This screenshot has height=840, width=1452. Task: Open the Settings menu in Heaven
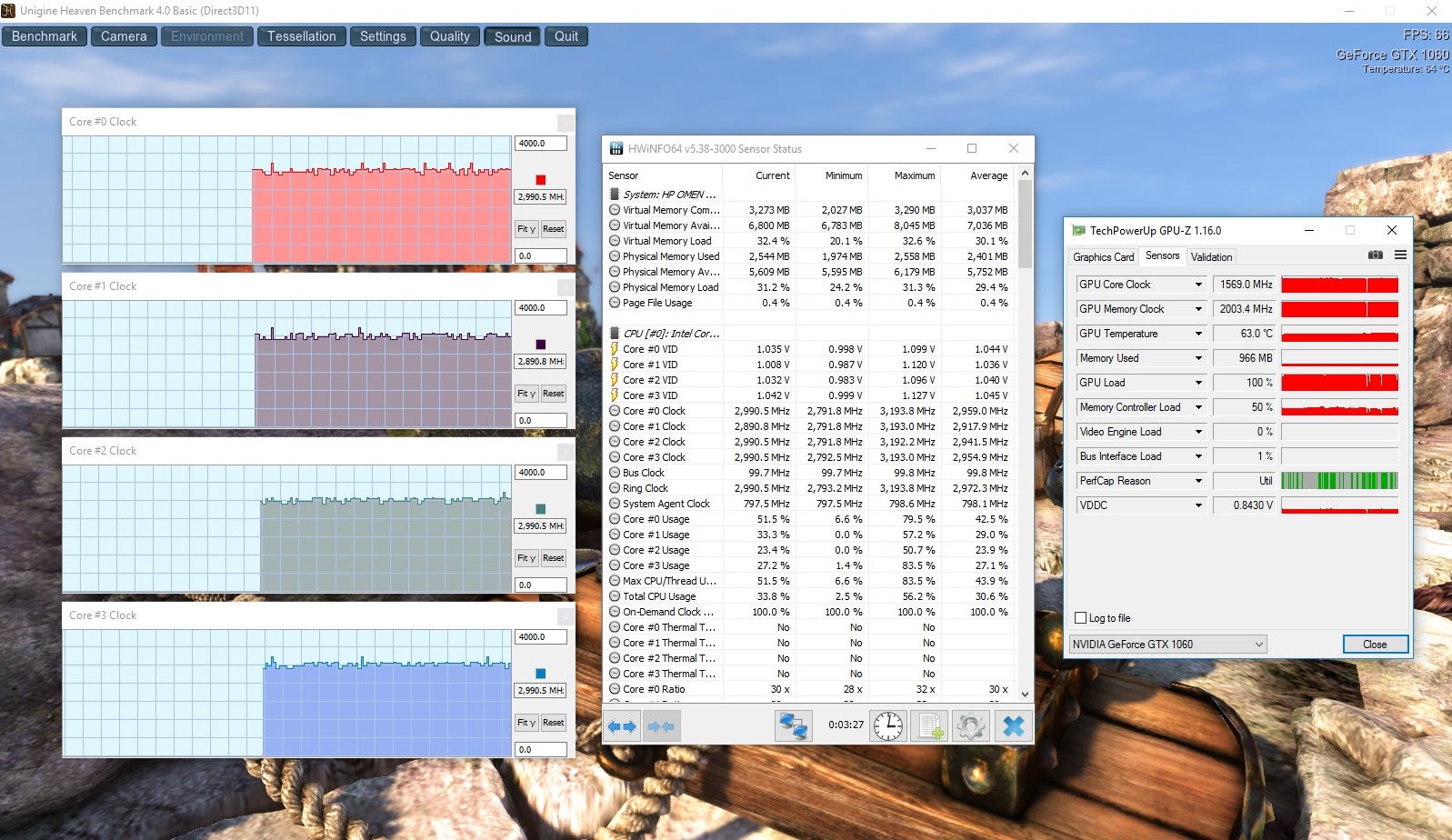383,36
